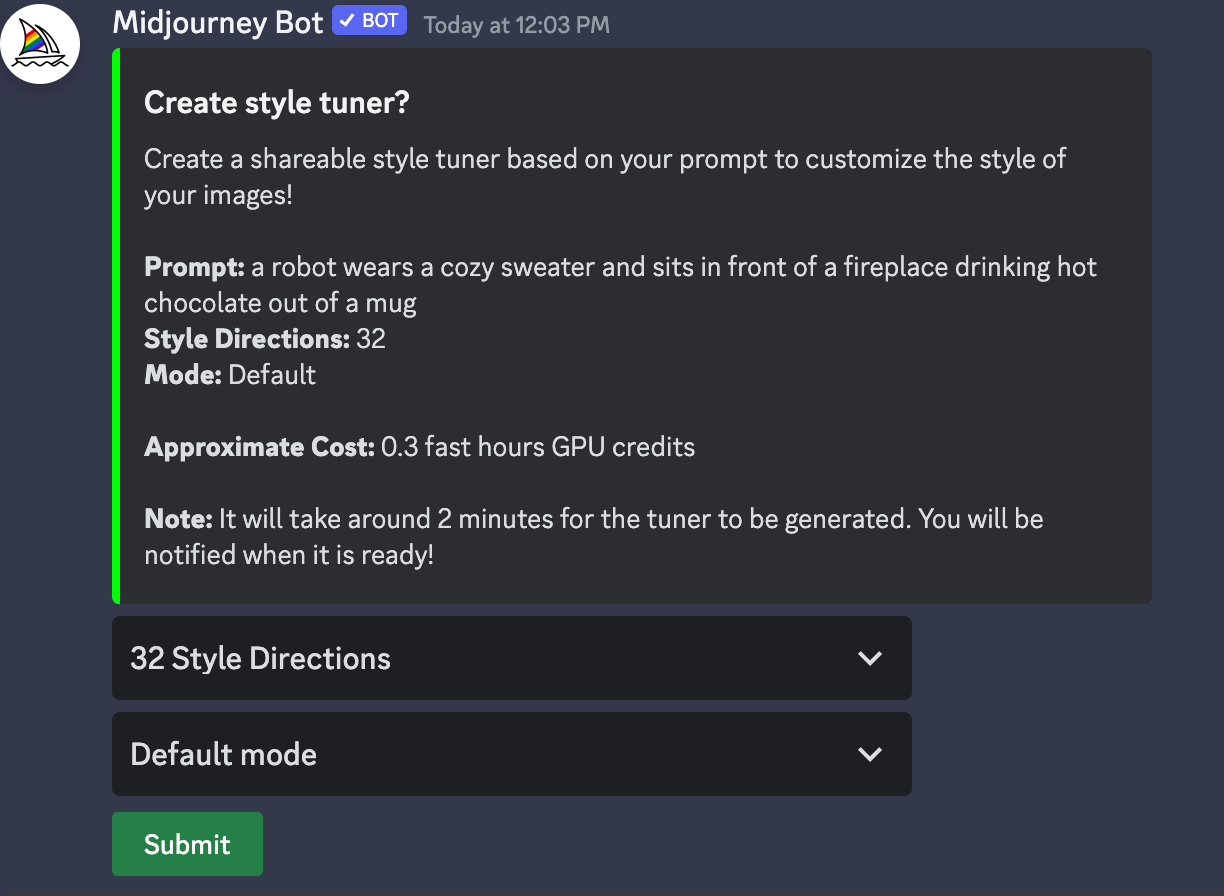
Task: Click the bold 'Note:' label
Action: pyautogui.click(x=178, y=519)
